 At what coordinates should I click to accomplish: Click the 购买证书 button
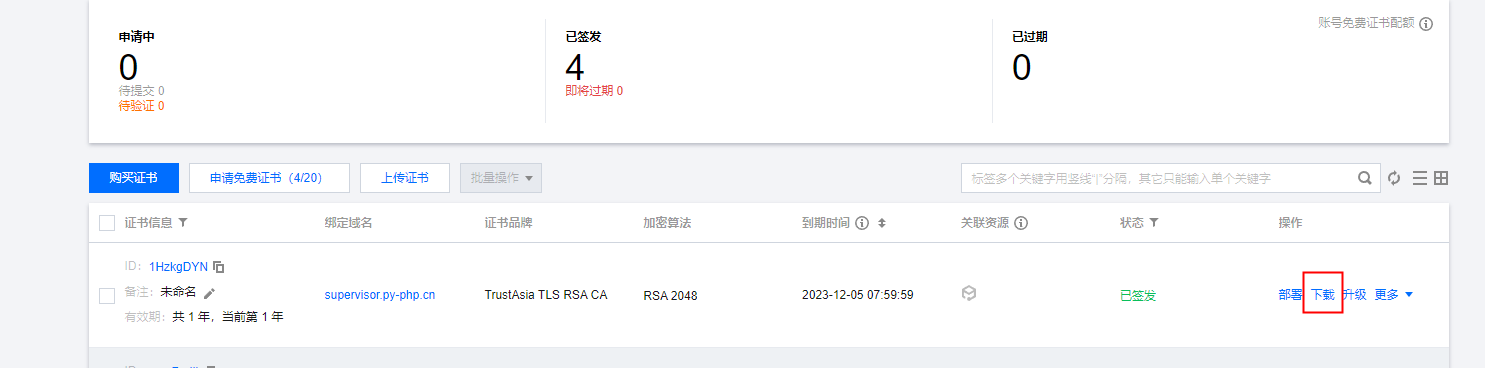[134, 178]
